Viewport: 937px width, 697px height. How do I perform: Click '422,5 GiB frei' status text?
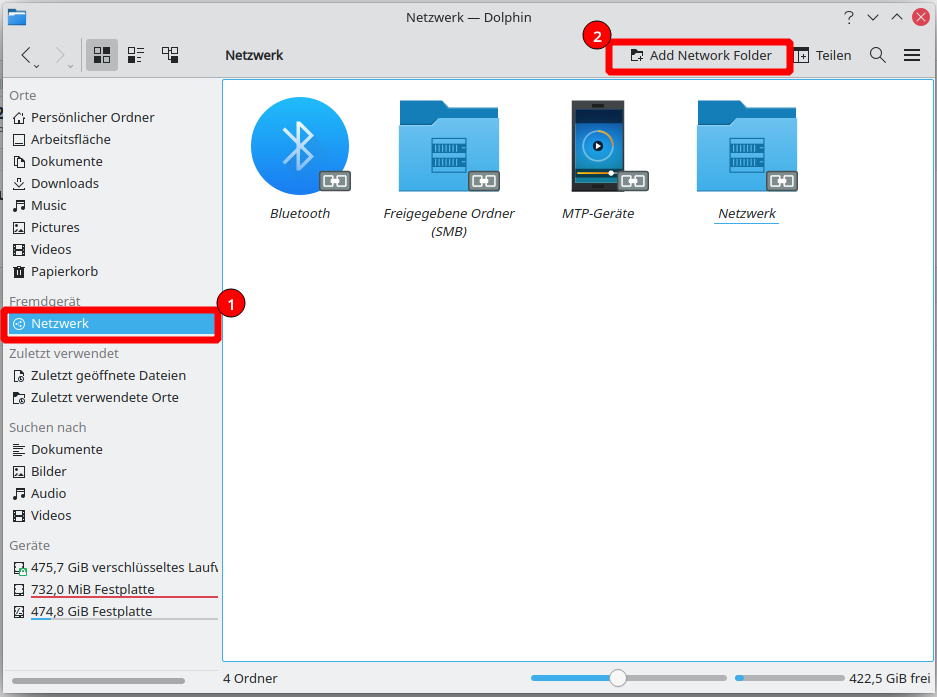pos(890,678)
